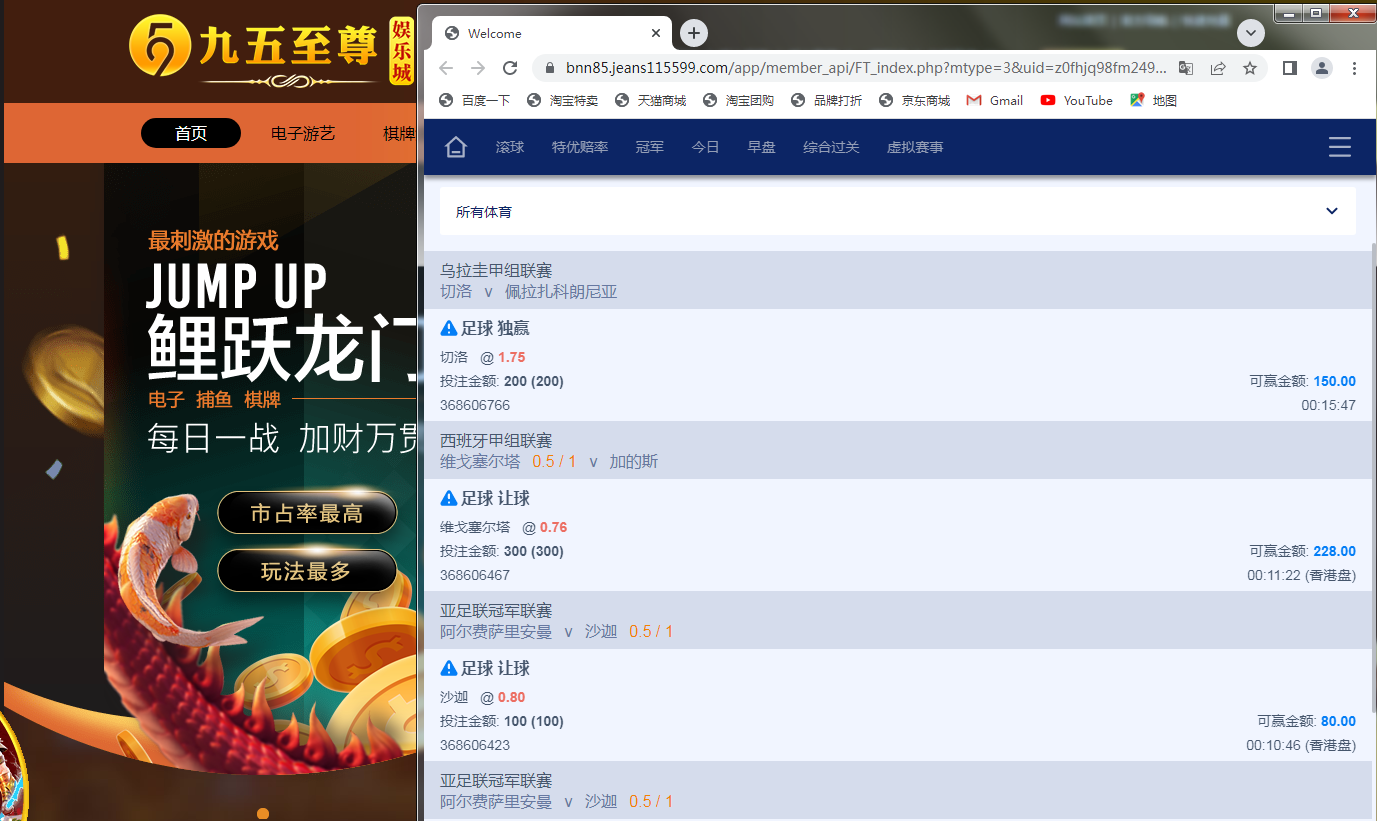The height and width of the screenshot is (821, 1377).
Task: Click bet ID 368606467
Action: [x=475, y=575]
